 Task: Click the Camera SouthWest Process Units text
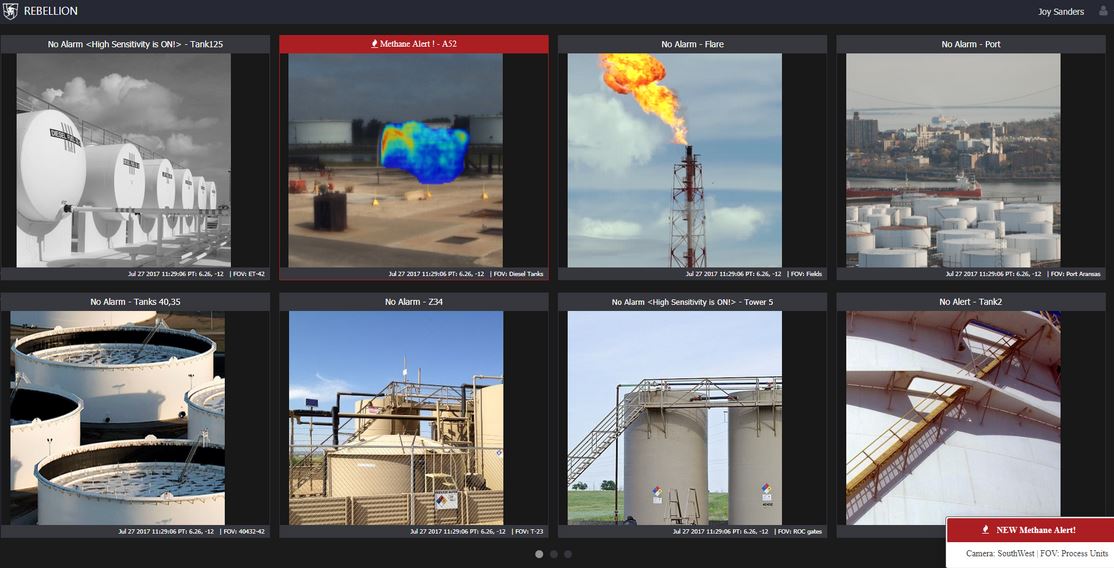point(1036,553)
